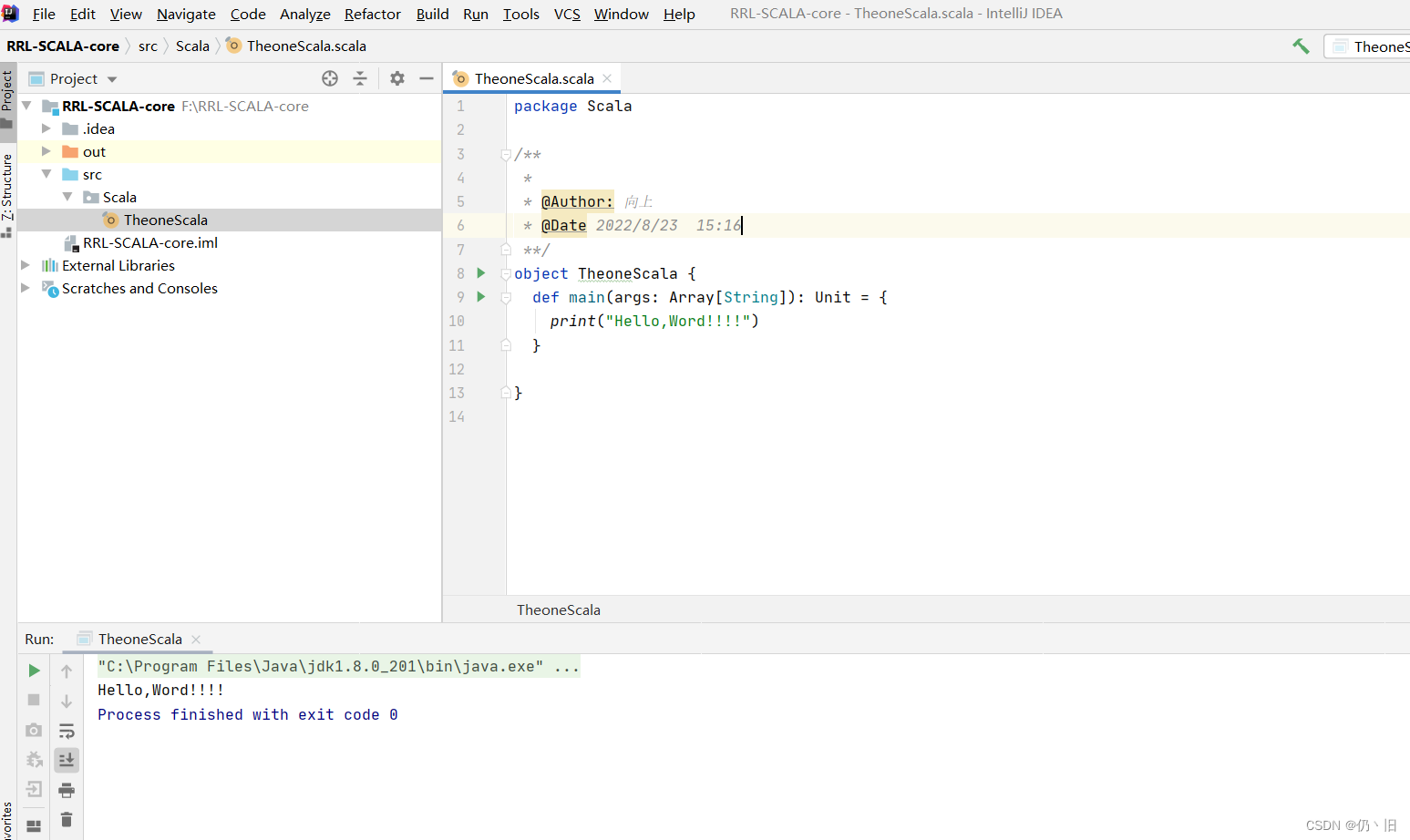
Task: Open the VCS menu
Action: [x=567, y=14]
